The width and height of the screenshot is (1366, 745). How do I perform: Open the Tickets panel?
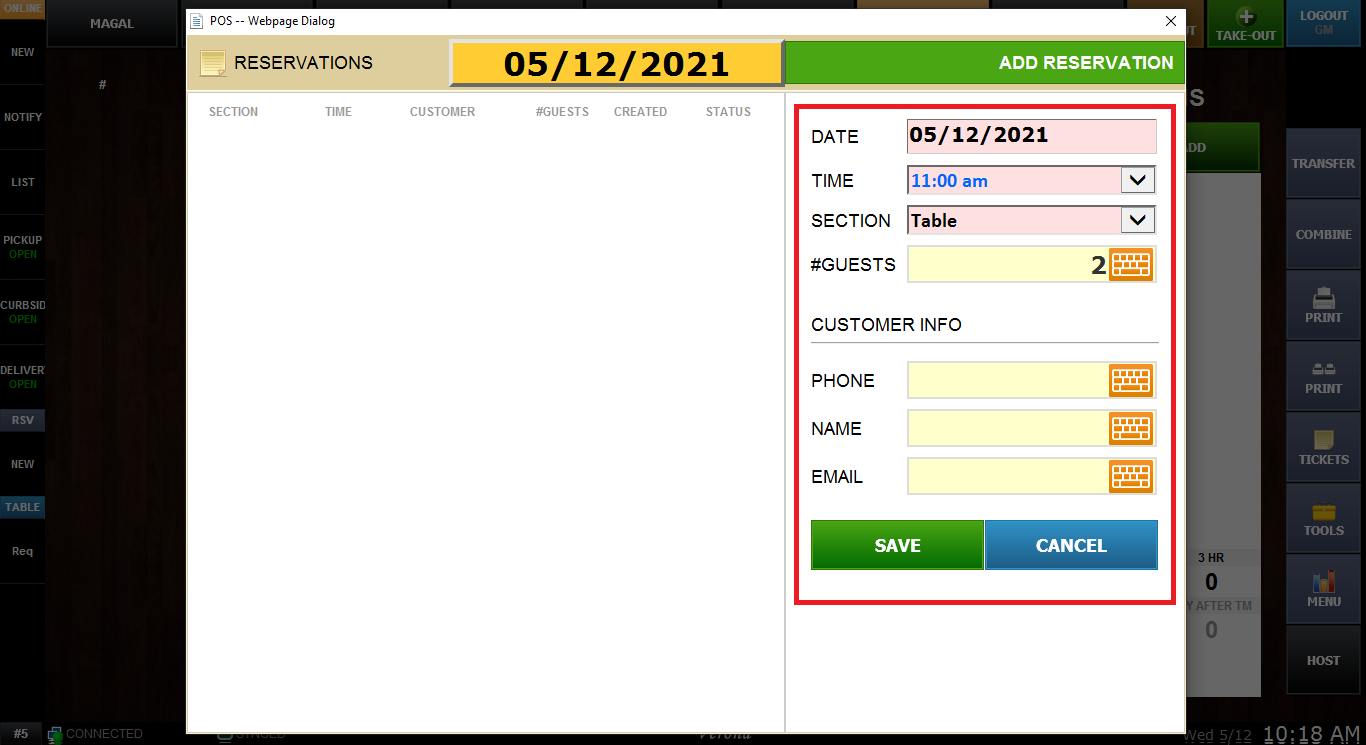pyautogui.click(x=1323, y=447)
